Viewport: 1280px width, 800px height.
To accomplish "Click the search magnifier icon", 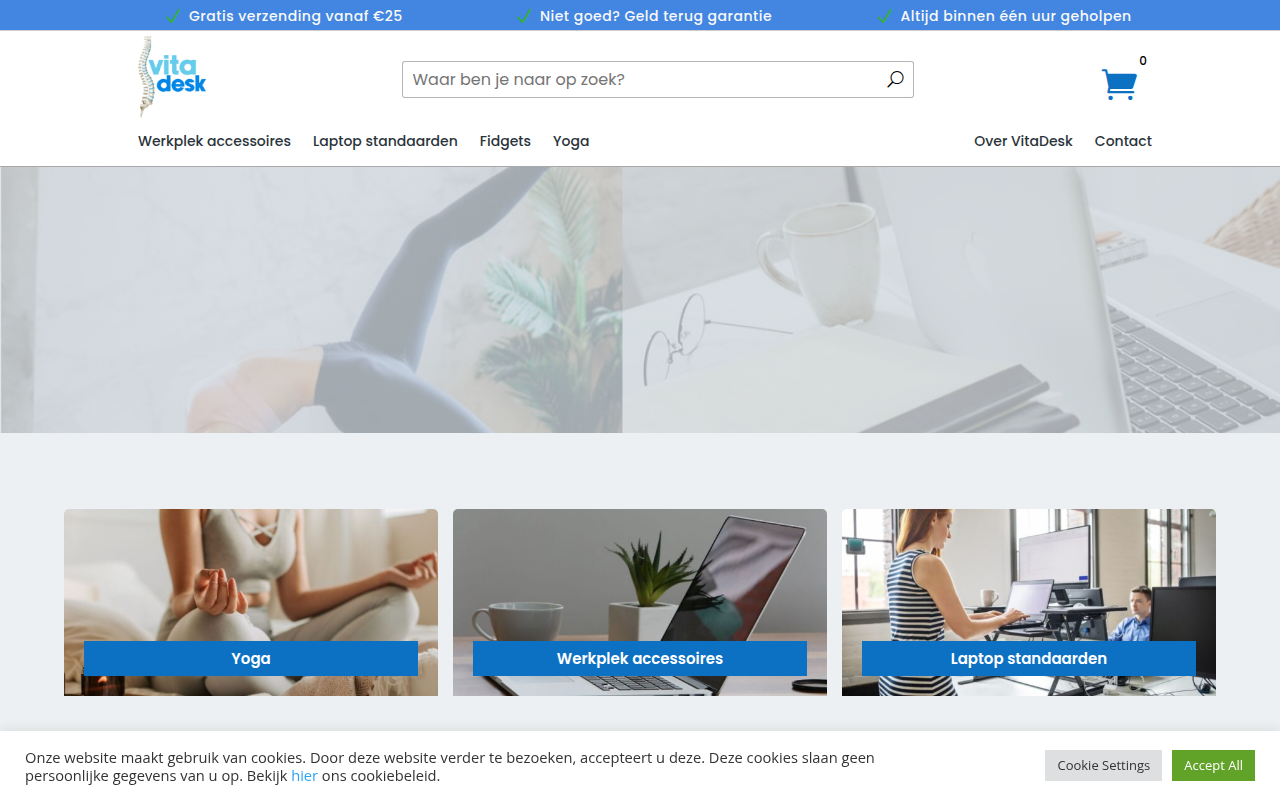I will point(895,79).
